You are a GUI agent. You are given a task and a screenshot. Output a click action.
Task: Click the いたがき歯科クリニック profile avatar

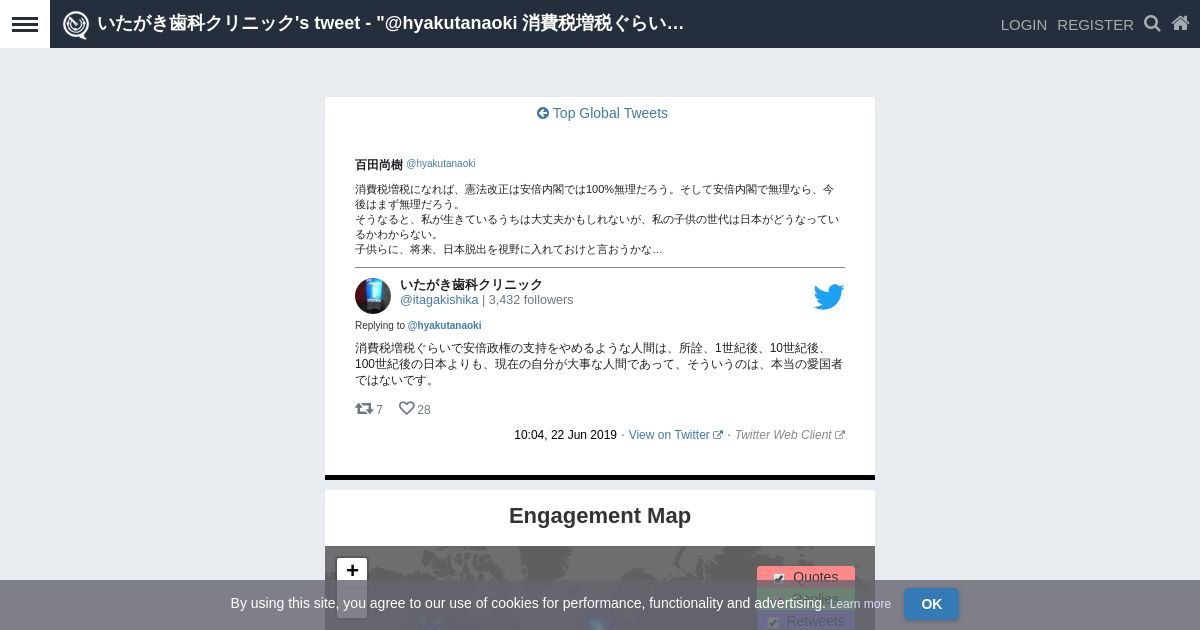[x=373, y=296]
